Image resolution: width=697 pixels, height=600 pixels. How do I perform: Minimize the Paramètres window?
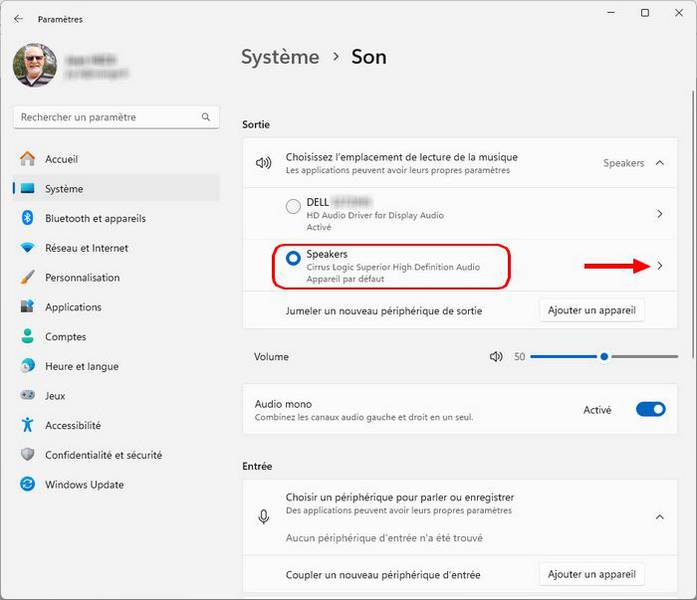[611, 12]
